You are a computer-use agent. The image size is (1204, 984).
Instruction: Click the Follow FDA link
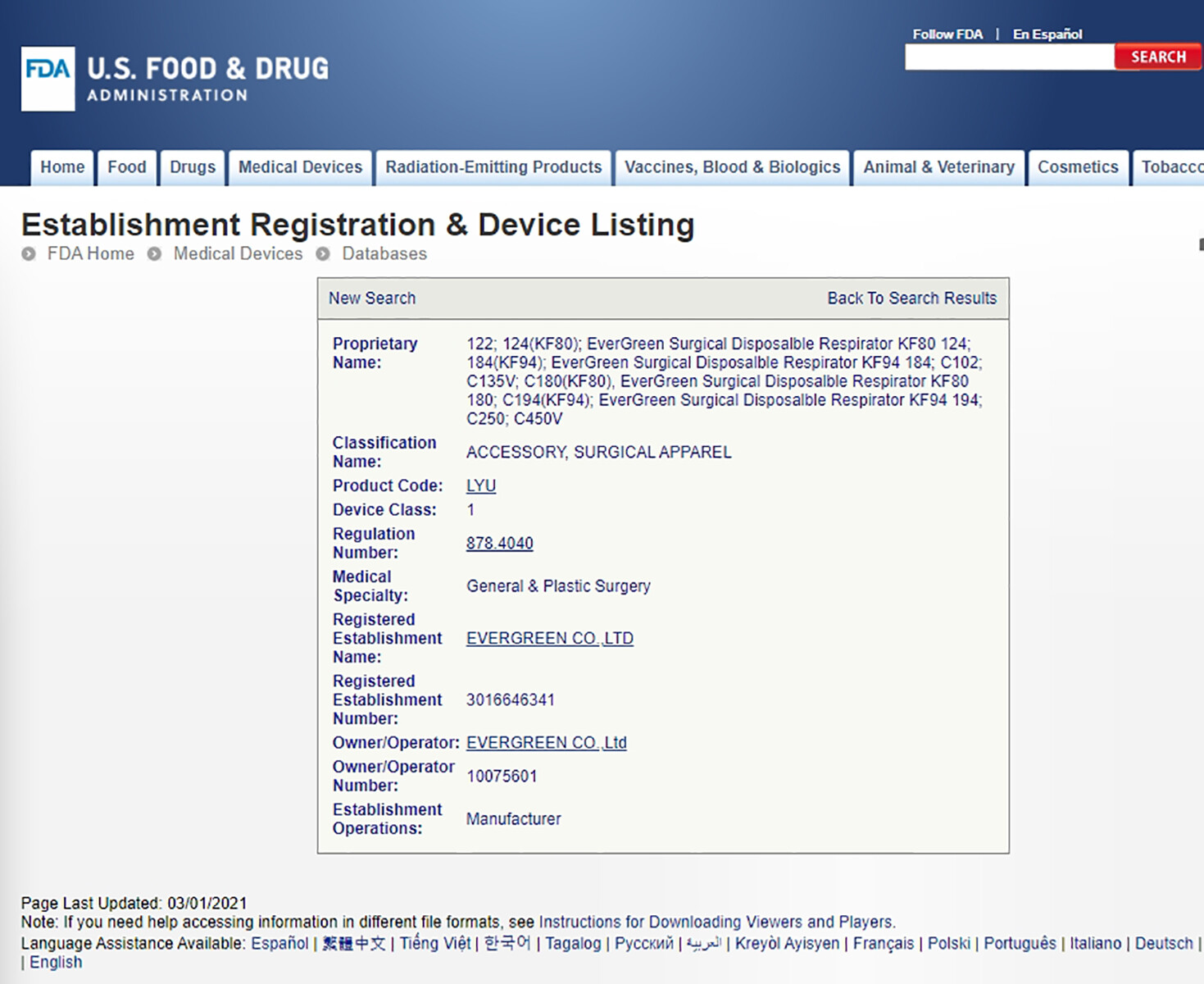point(947,34)
